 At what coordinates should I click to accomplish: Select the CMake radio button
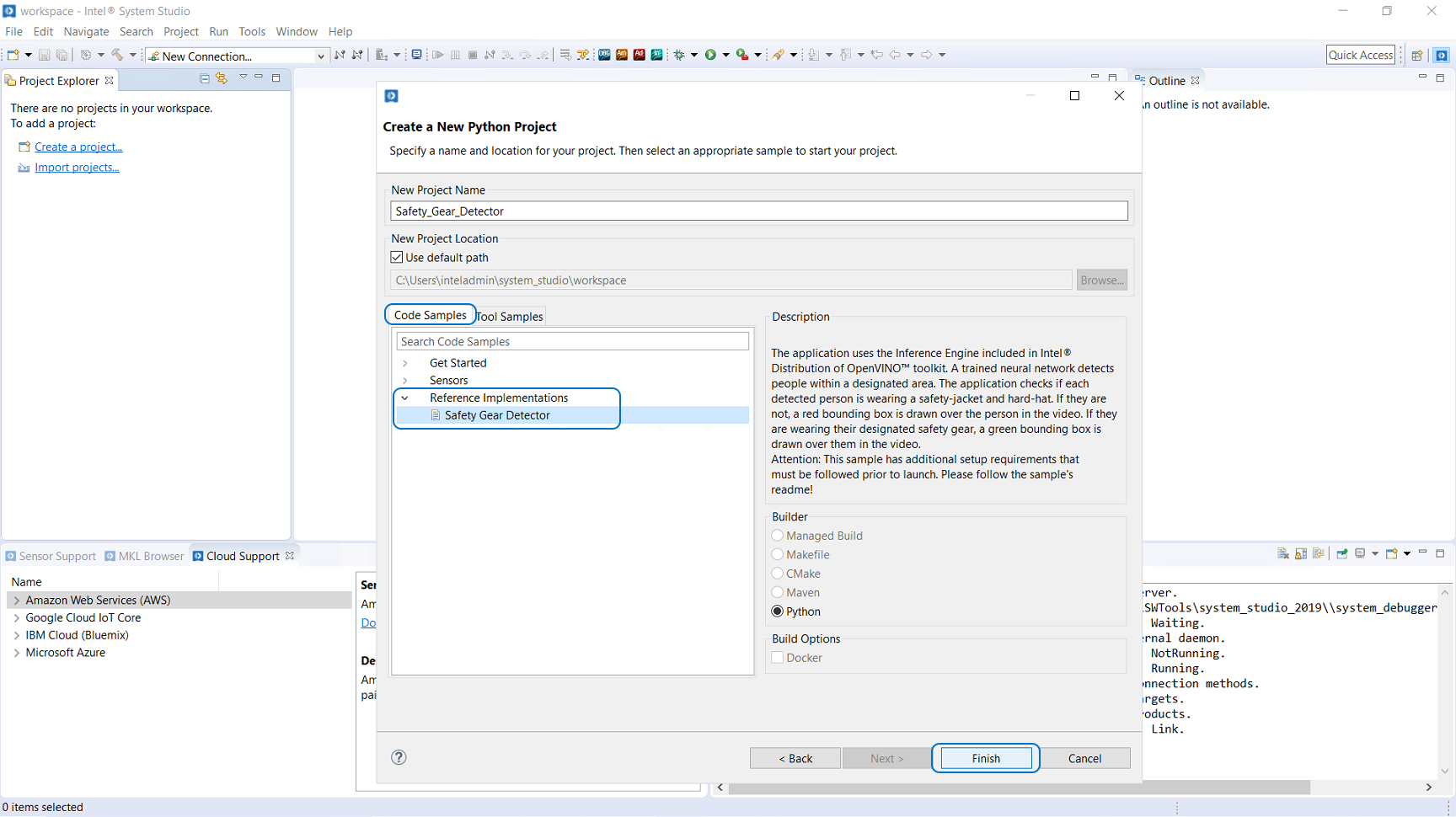coord(778,574)
